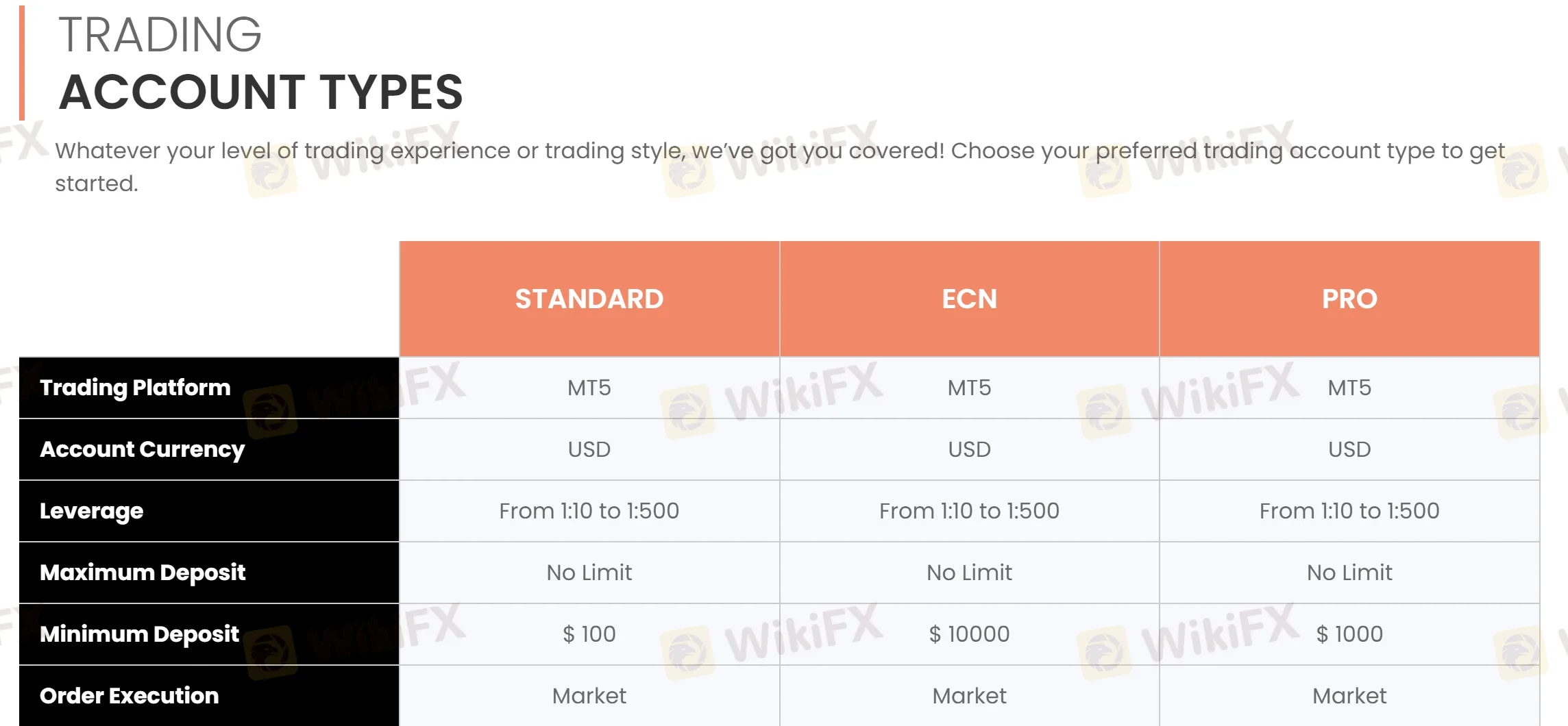This screenshot has width=1568, height=726.
Task: Select the $ 1000 PRO deposit cell
Action: tap(1349, 634)
